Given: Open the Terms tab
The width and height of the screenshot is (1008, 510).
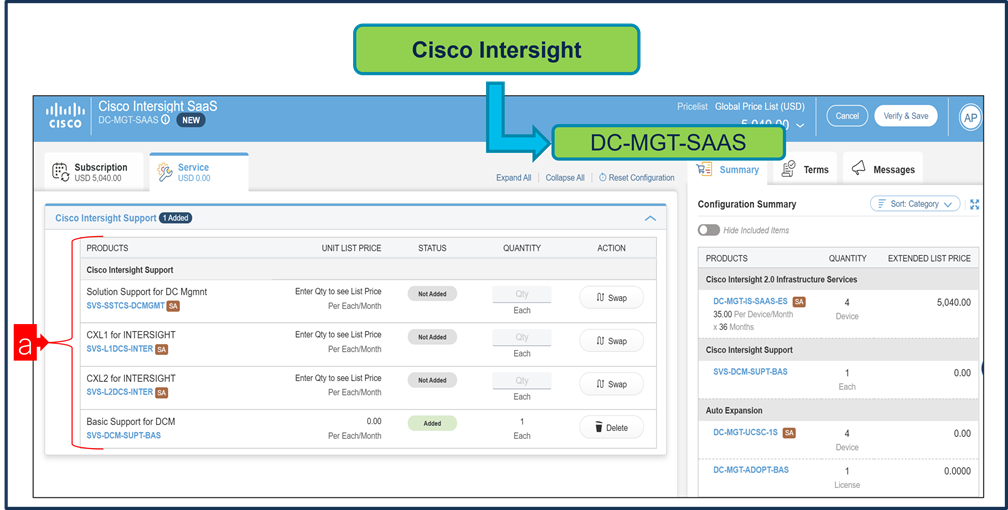Looking at the screenshot, I should click(x=805, y=170).
